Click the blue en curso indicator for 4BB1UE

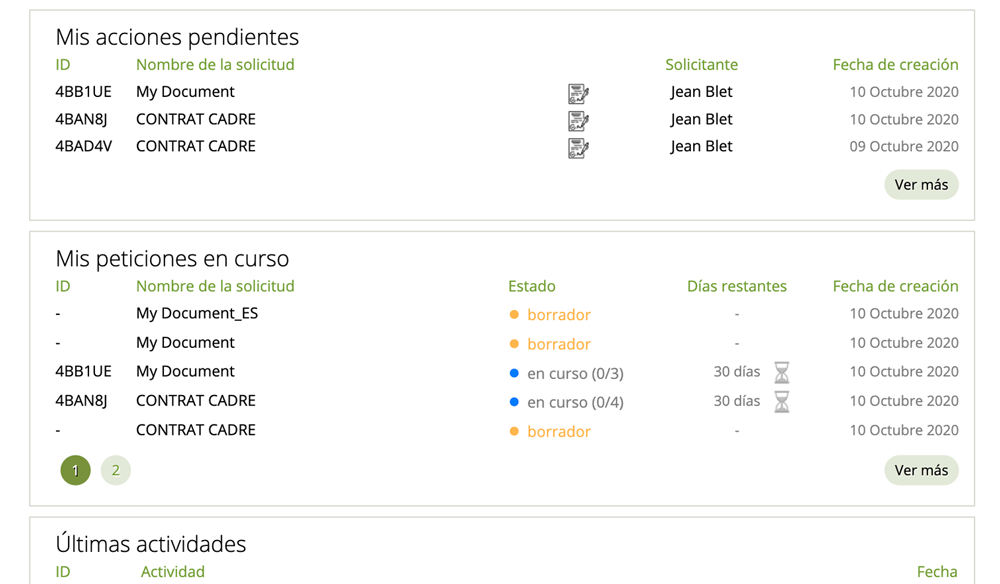[516, 372]
